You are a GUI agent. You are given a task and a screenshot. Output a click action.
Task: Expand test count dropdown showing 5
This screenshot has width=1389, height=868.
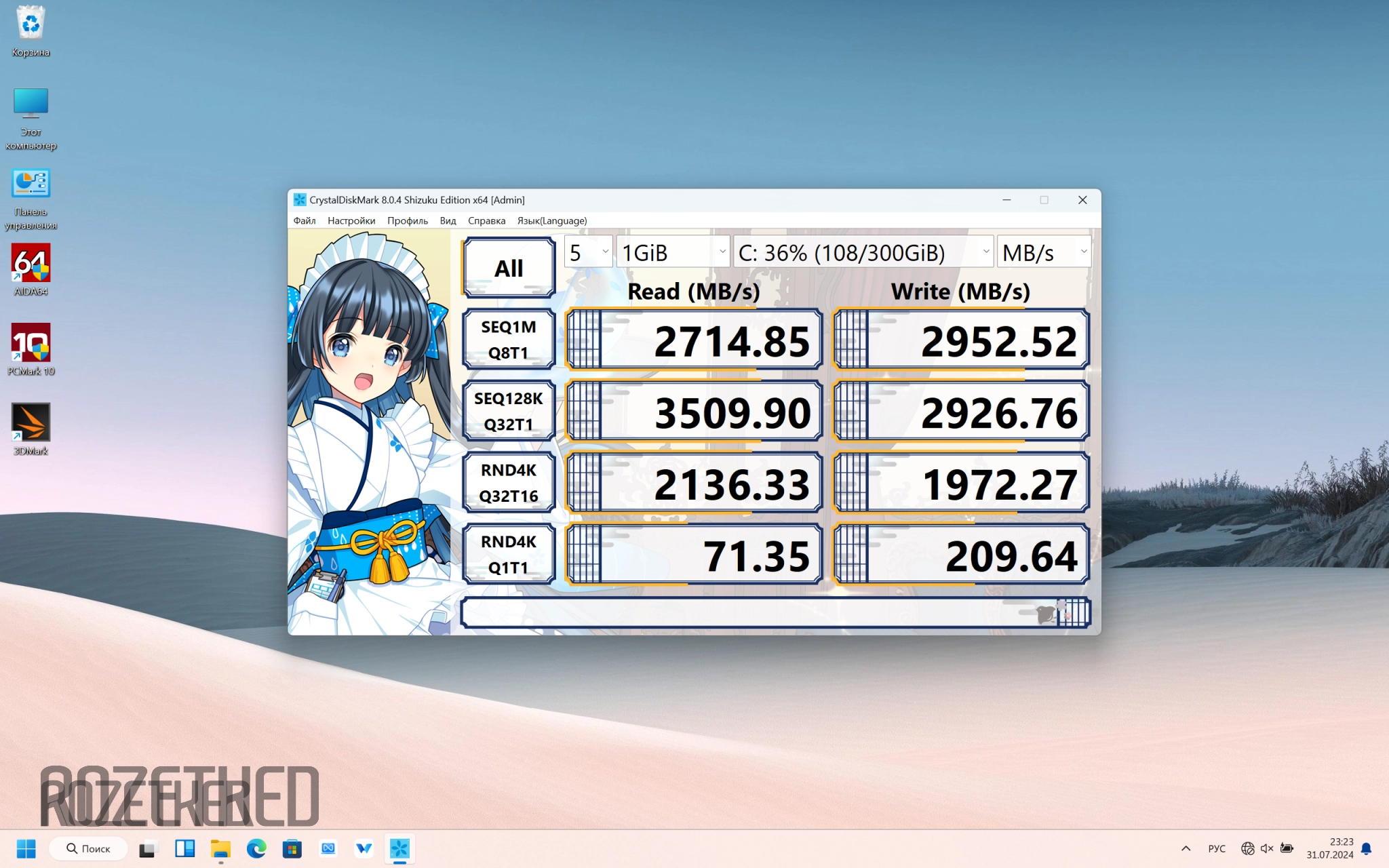(x=589, y=252)
